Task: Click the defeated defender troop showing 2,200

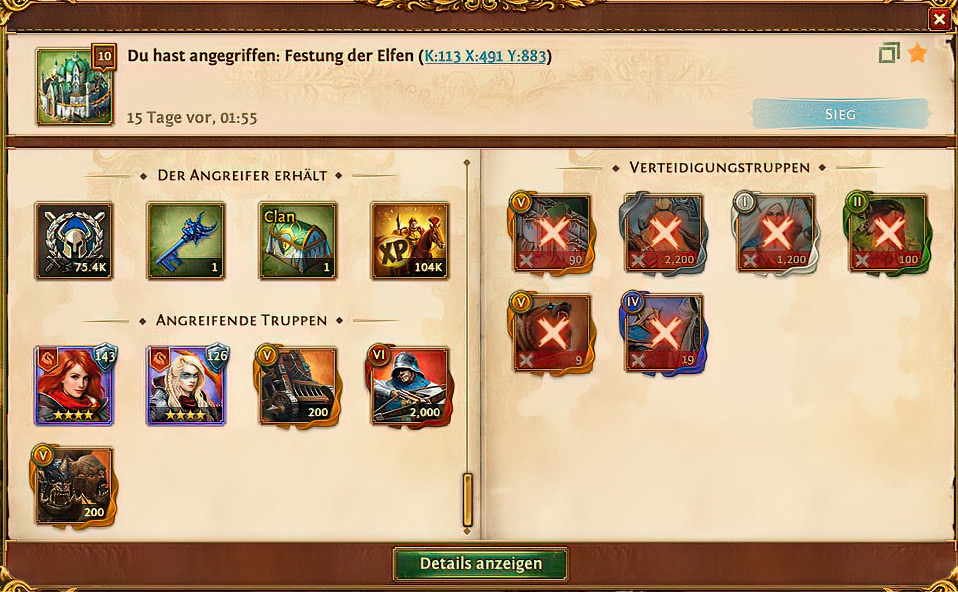Action: [664, 233]
